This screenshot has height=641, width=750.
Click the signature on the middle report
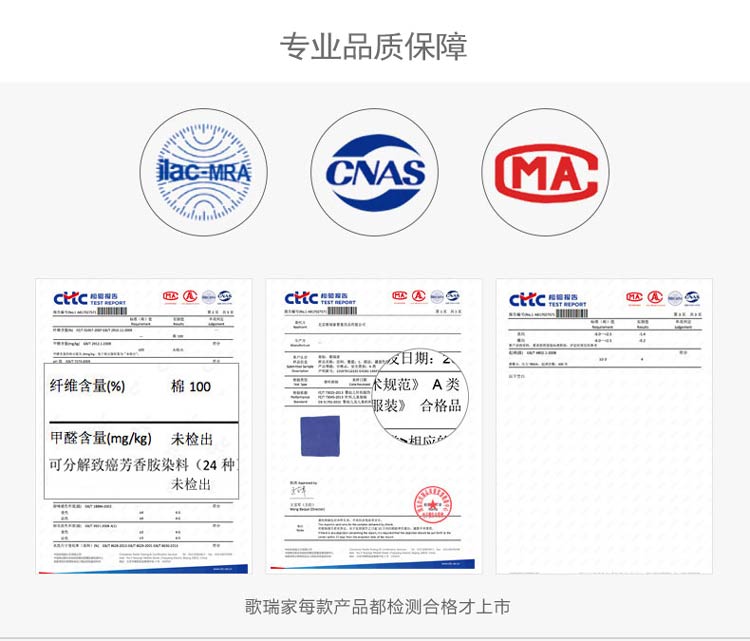tap(298, 491)
